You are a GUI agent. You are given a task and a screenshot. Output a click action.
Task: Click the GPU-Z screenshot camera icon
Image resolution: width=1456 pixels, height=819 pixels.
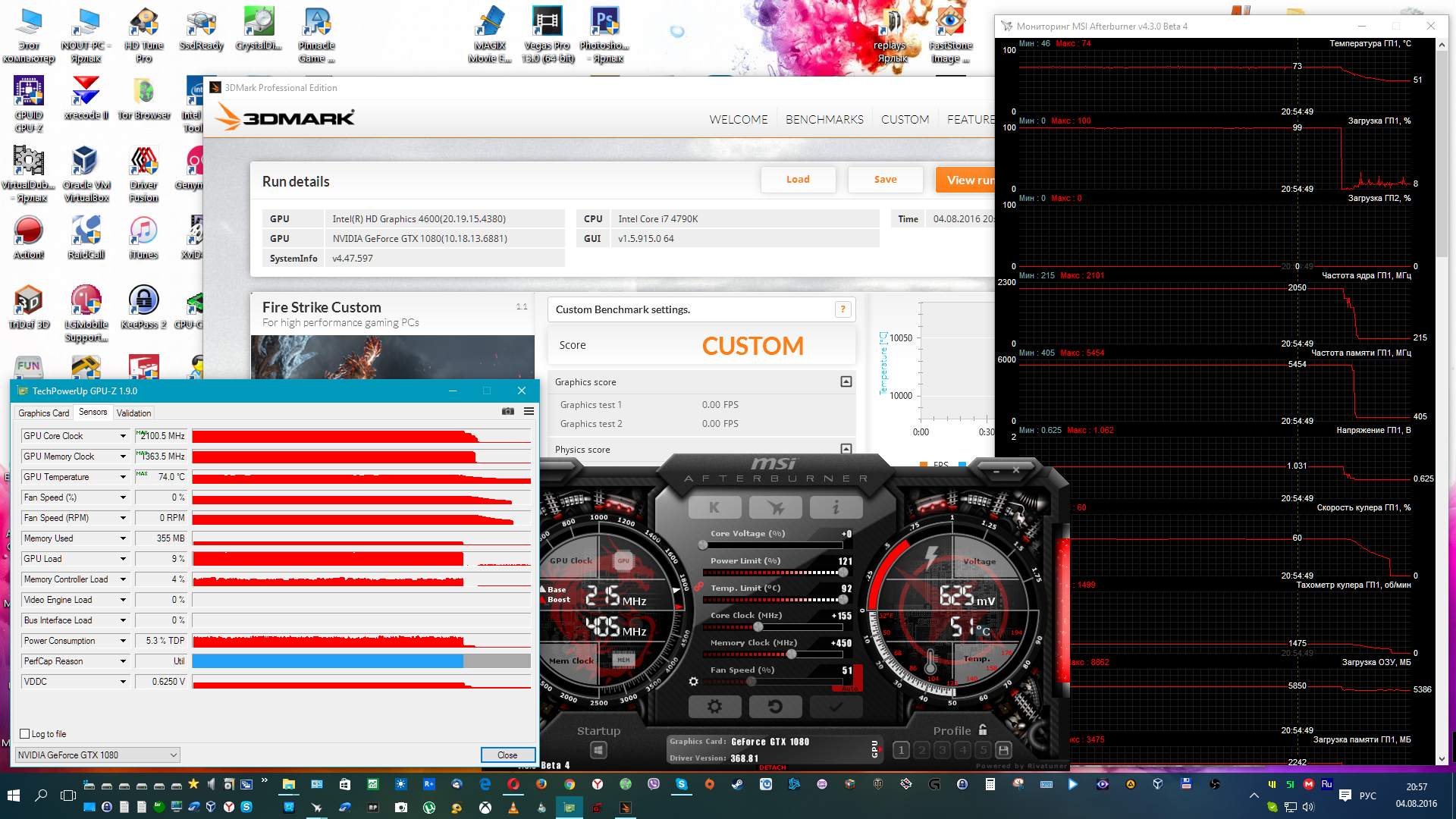pos(508,411)
